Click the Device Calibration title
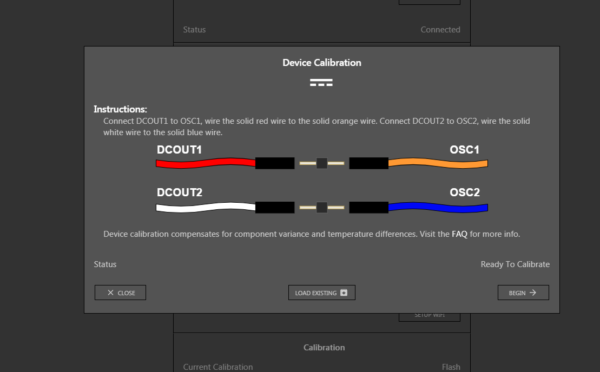This screenshot has height=372, width=600. point(322,63)
